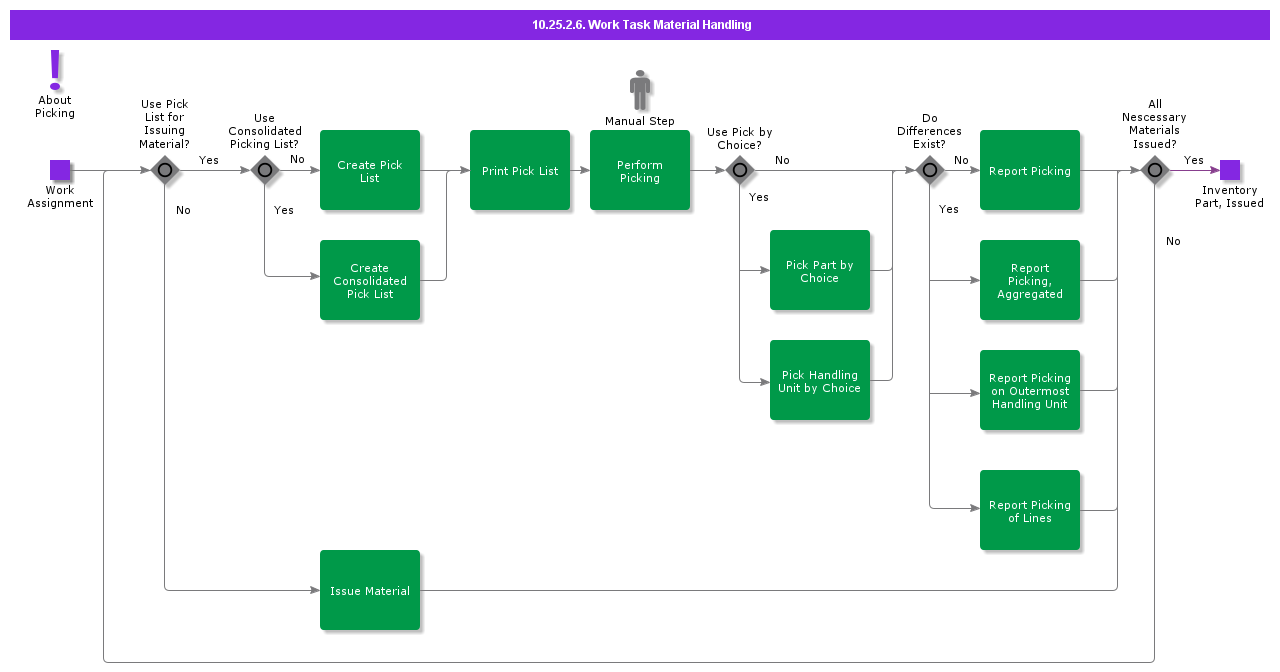Select the 'Do Differences Exist?' gateway diamond
The height and width of the screenshot is (672, 1280).
pos(930,170)
